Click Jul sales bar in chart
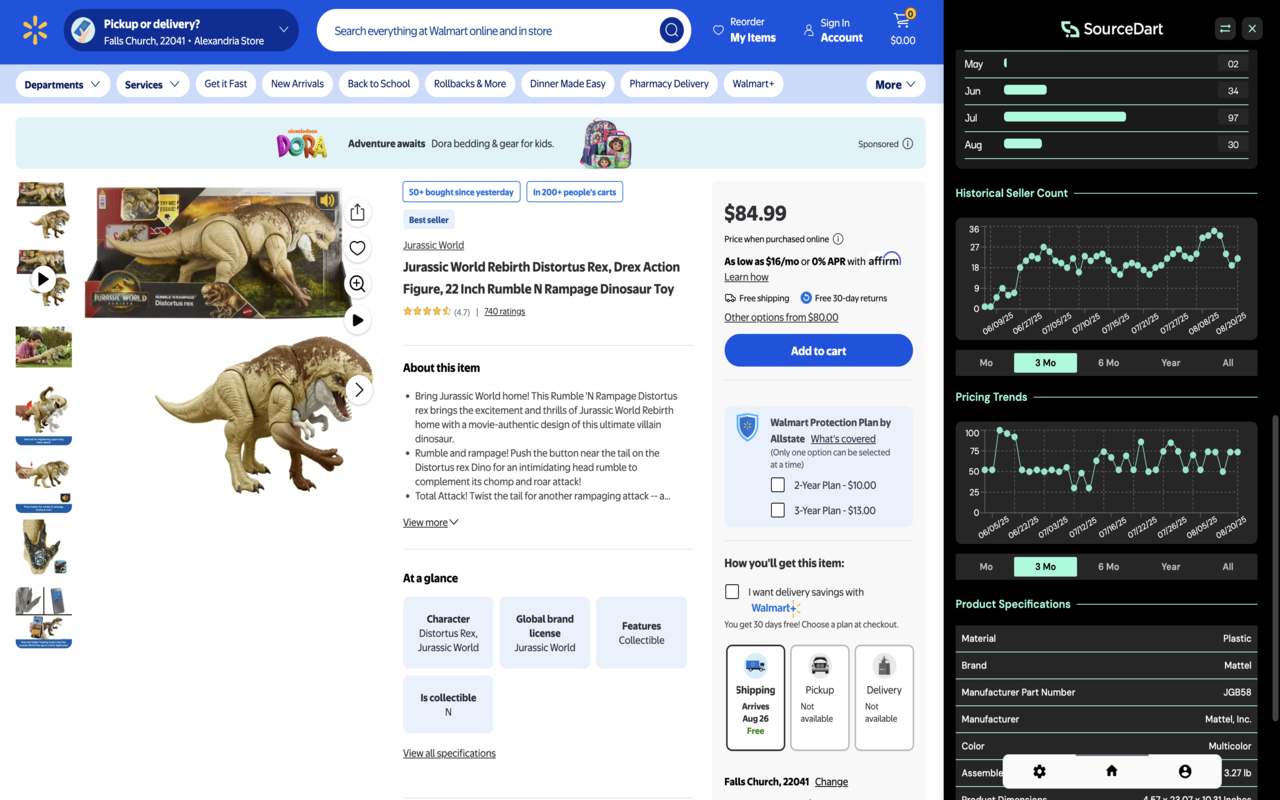 pyautogui.click(x=1065, y=117)
